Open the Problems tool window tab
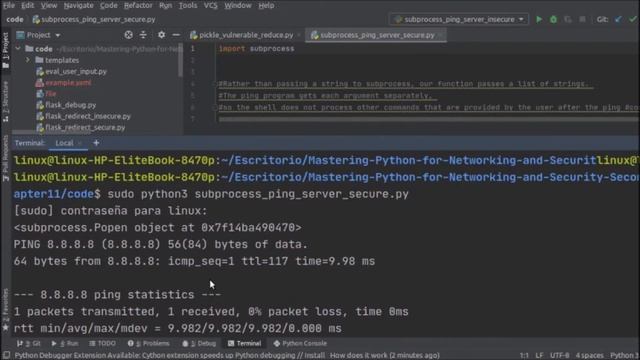640x360 pixels. coord(149,344)
